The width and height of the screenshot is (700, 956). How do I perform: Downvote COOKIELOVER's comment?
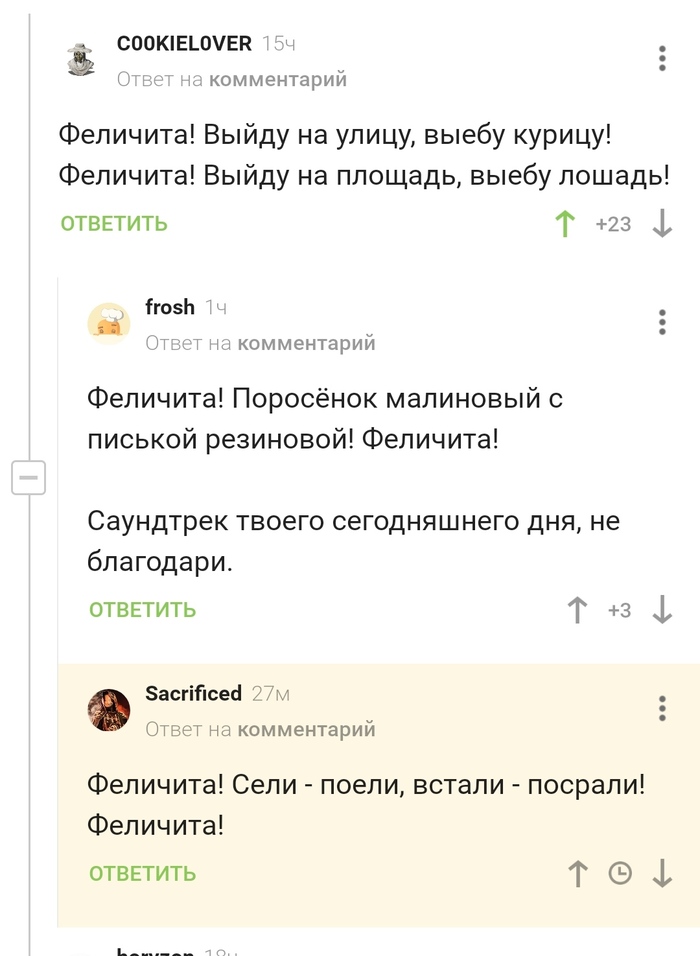point(662,224)
